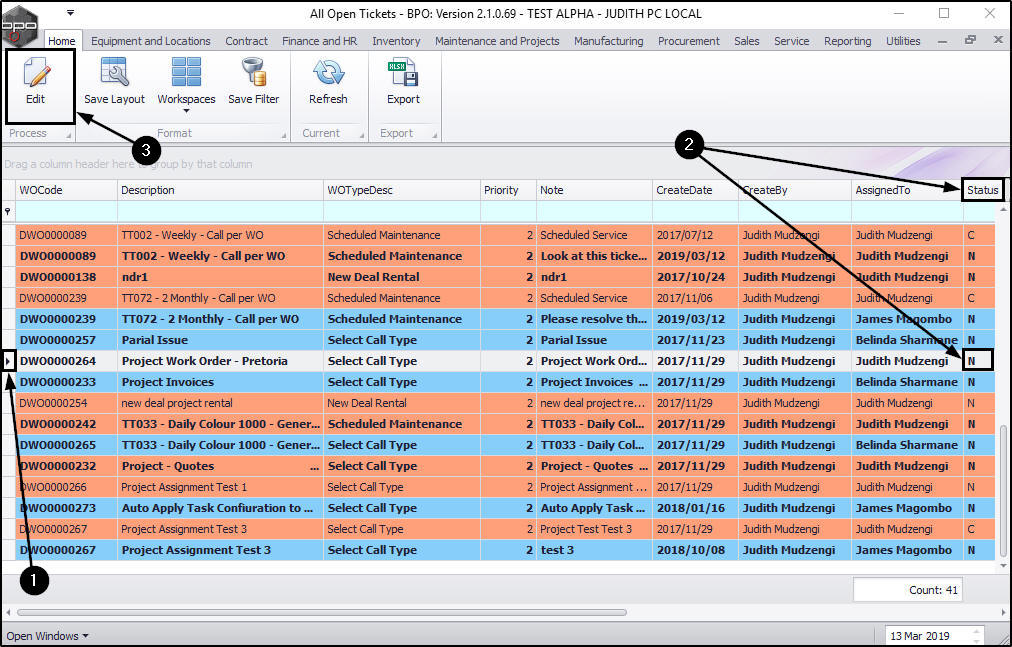1012x647 pixels.
Task: Switch to the Inventory ribbon tab
Action: coord(396,41)
